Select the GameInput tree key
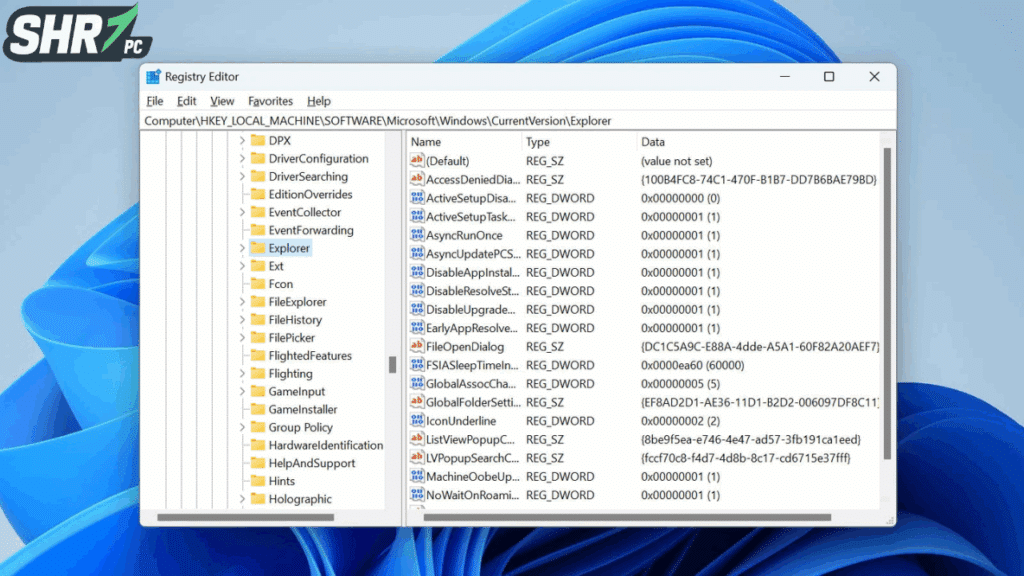Image resolution: width=1024 pixels, height=576 pixels. (296, 391)
